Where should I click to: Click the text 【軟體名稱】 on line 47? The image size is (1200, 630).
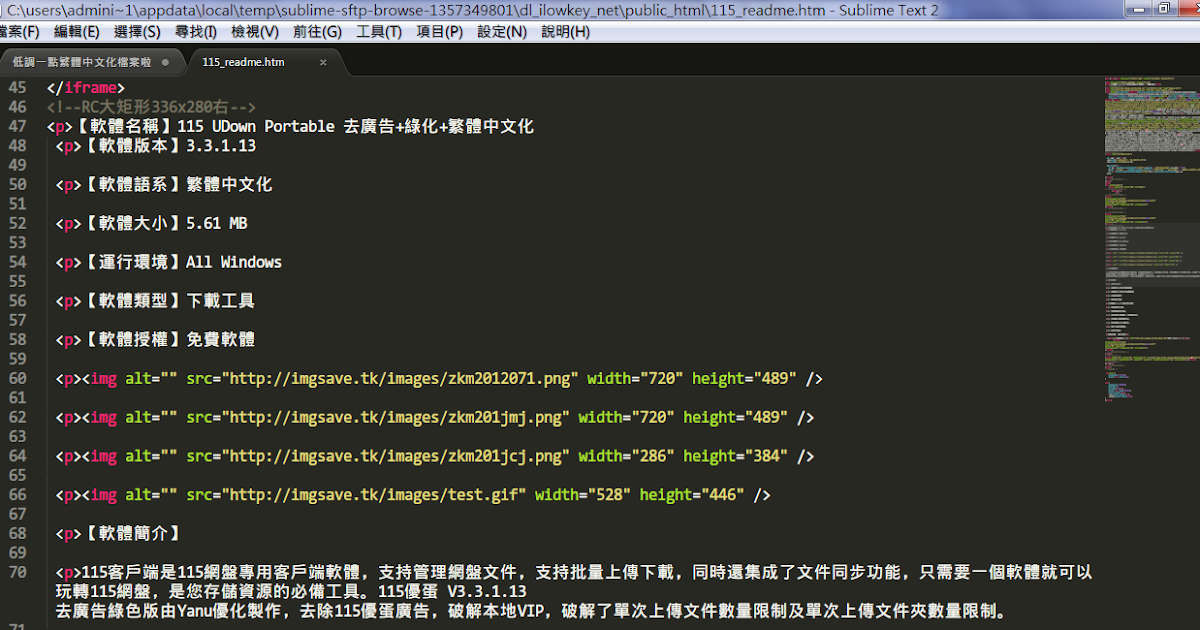124,127
